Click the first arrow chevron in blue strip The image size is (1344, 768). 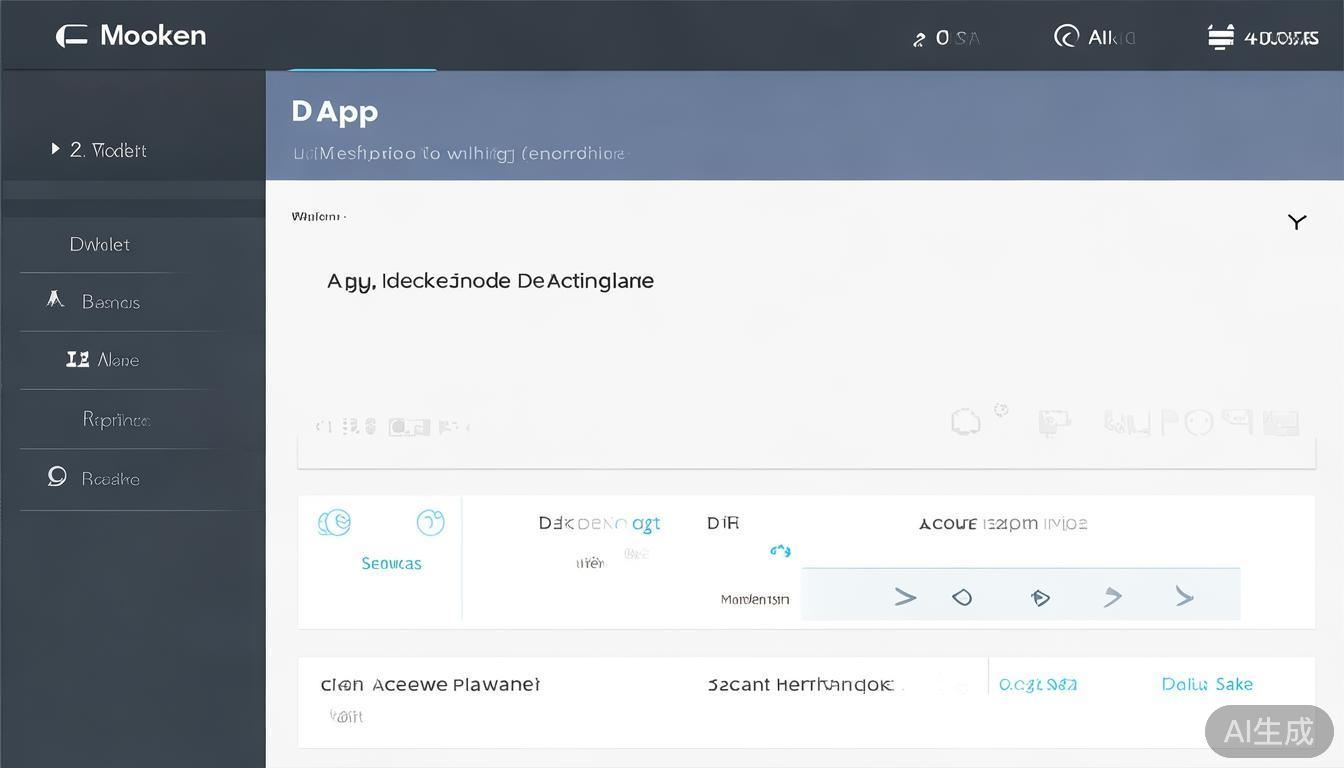(x=905, y=597)
